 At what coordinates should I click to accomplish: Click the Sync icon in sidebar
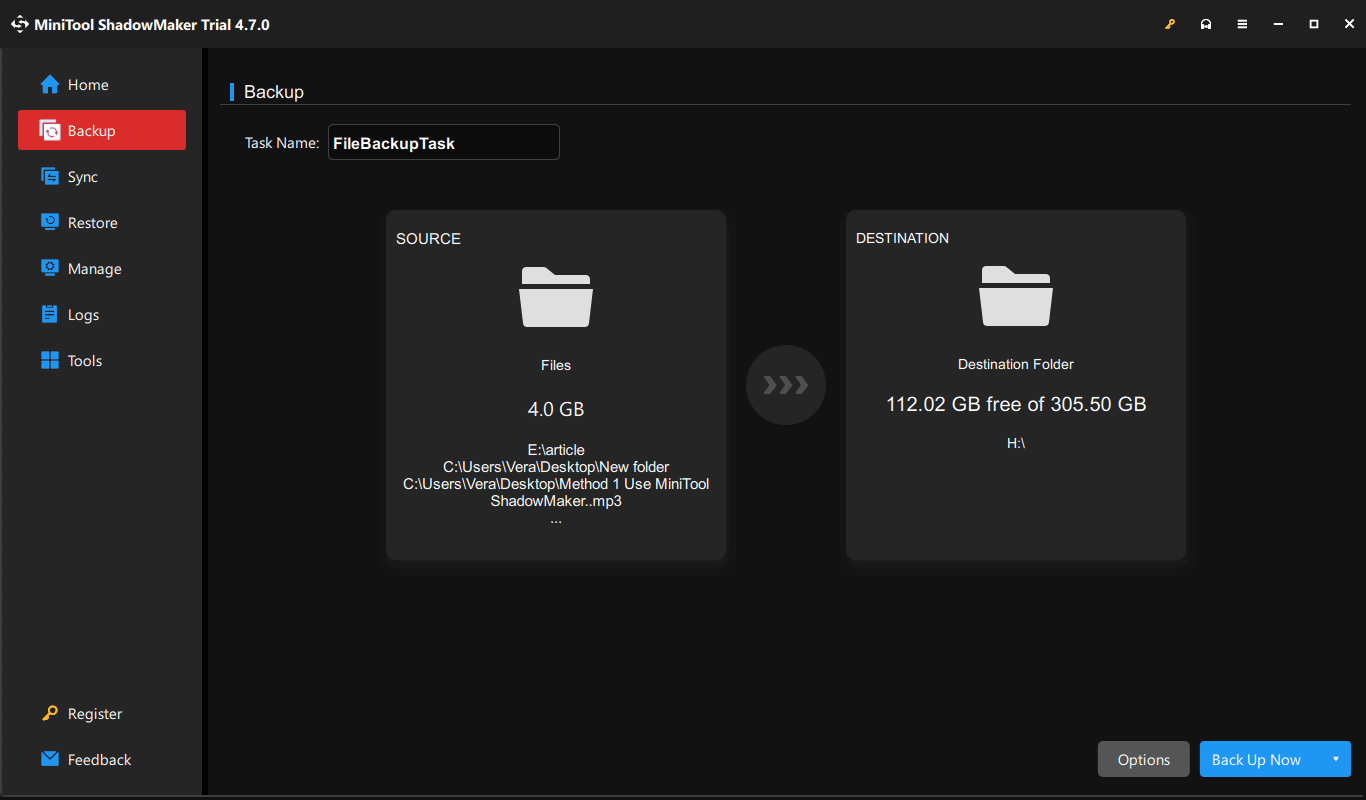point(50,177)
